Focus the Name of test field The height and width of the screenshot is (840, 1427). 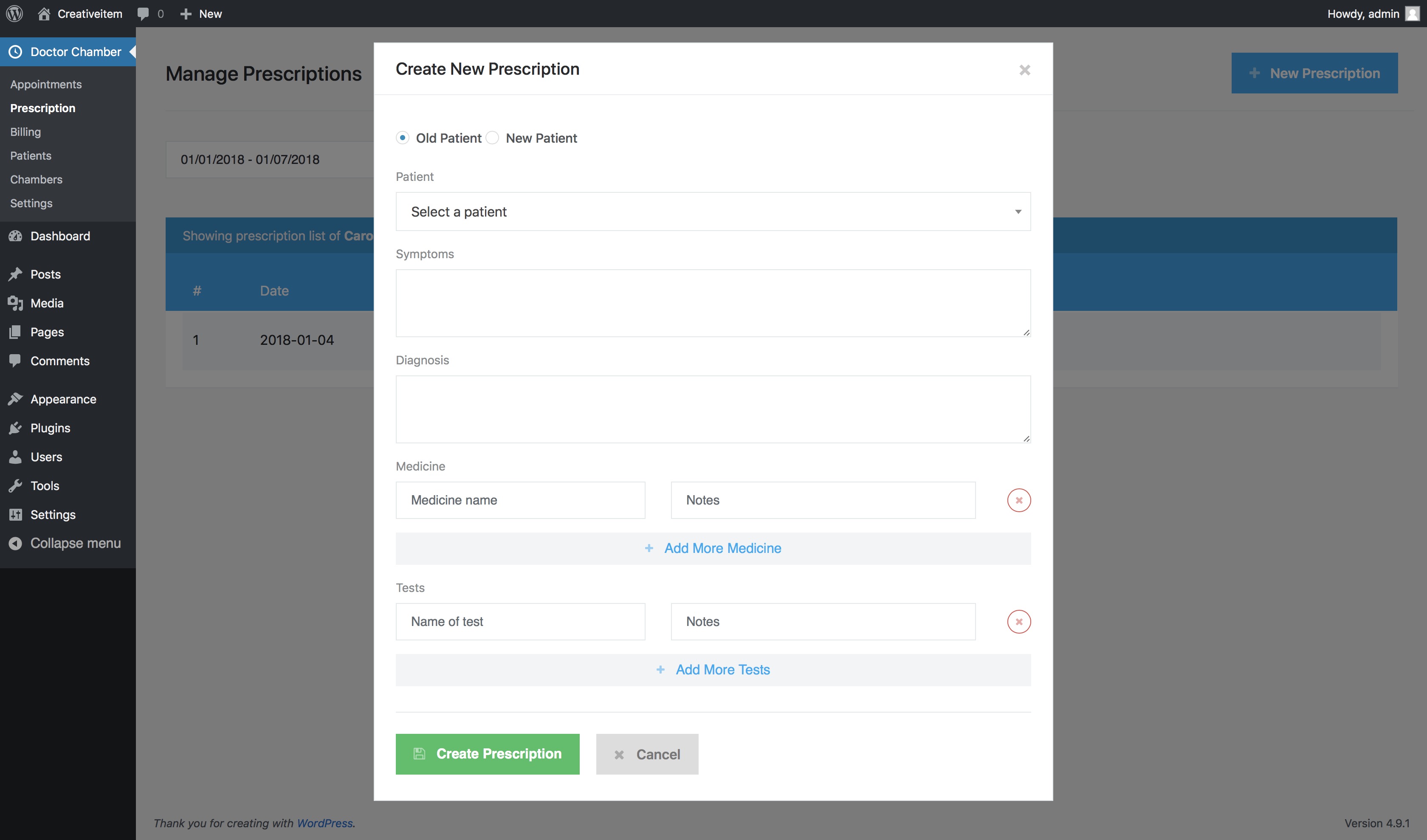pos(520,622)
